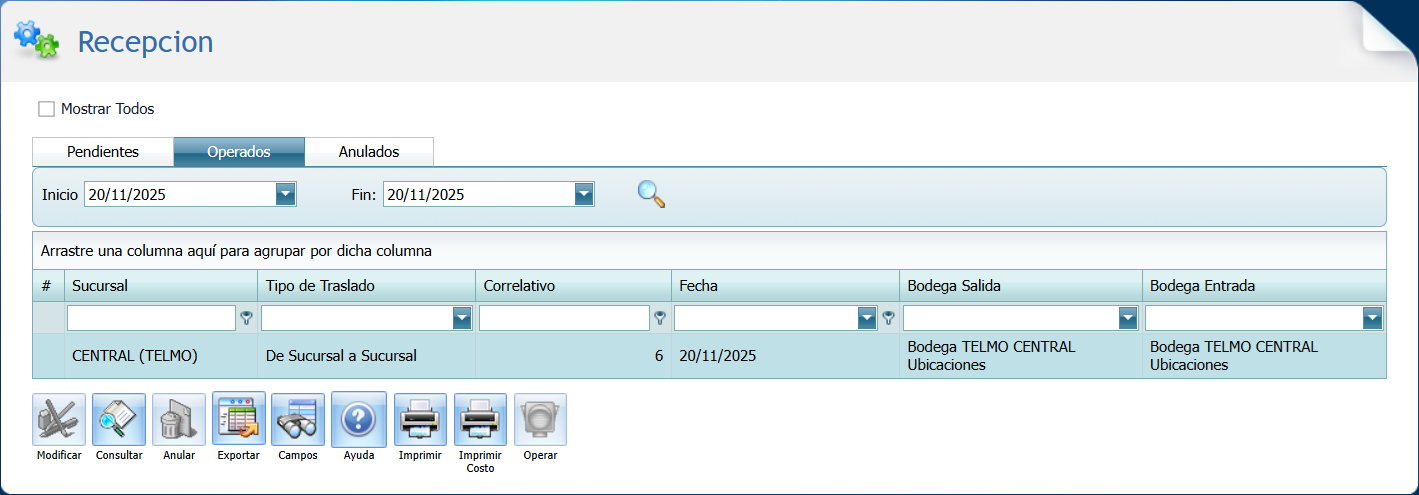Sort by the Correlativo column header

[574, 286]
